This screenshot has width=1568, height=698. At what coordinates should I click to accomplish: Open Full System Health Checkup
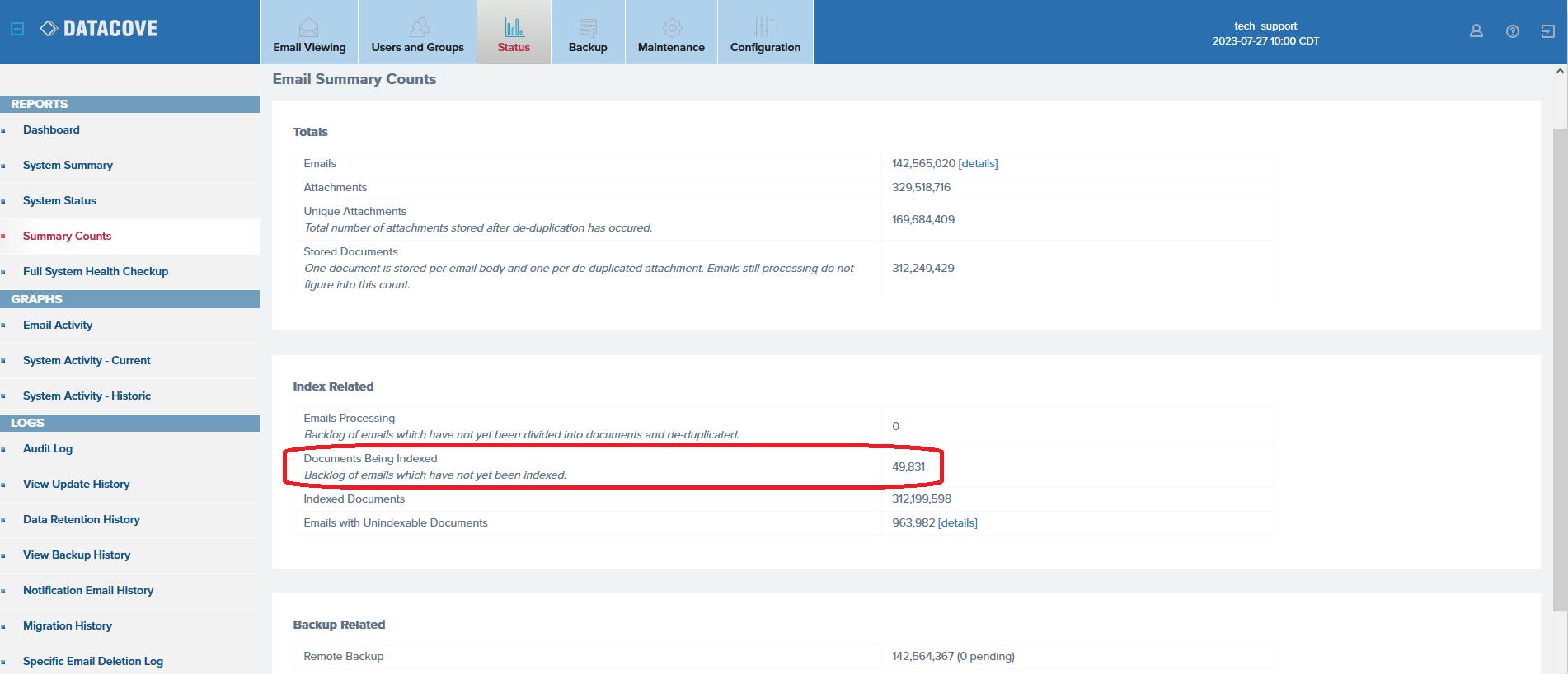(96, 272)
